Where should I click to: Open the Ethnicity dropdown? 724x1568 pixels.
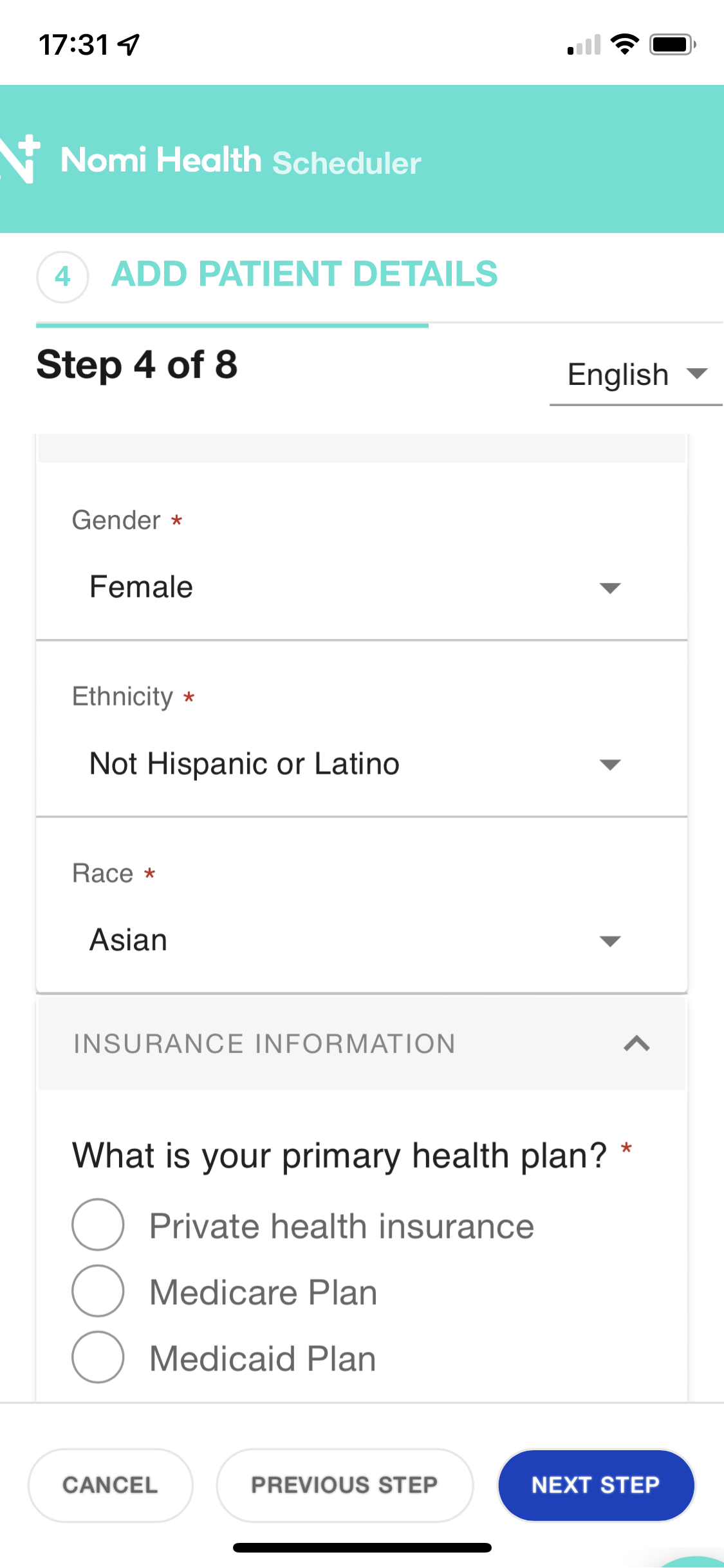(x=362, y=764)
